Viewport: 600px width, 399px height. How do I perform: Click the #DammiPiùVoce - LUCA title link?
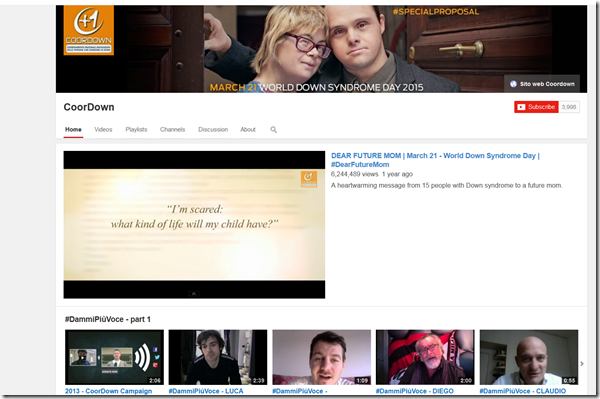coord(206,391)
